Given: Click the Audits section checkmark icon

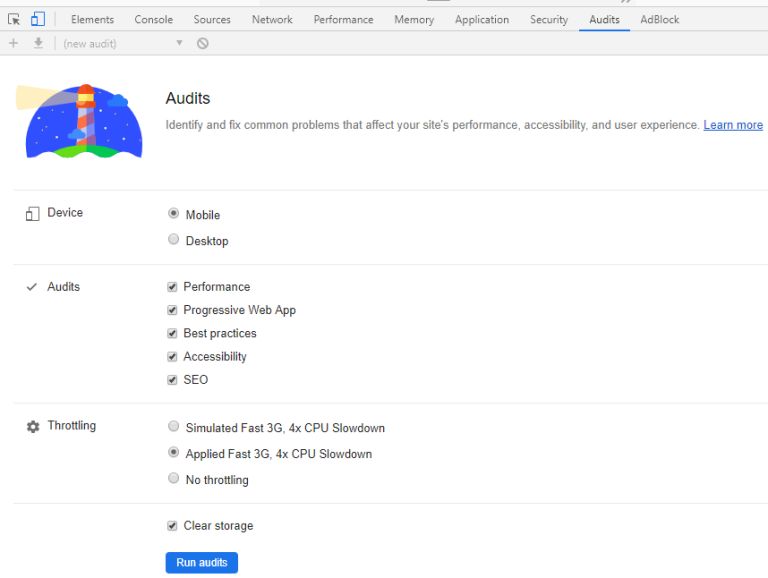Looking at the screenshot, I should point(32,287).
